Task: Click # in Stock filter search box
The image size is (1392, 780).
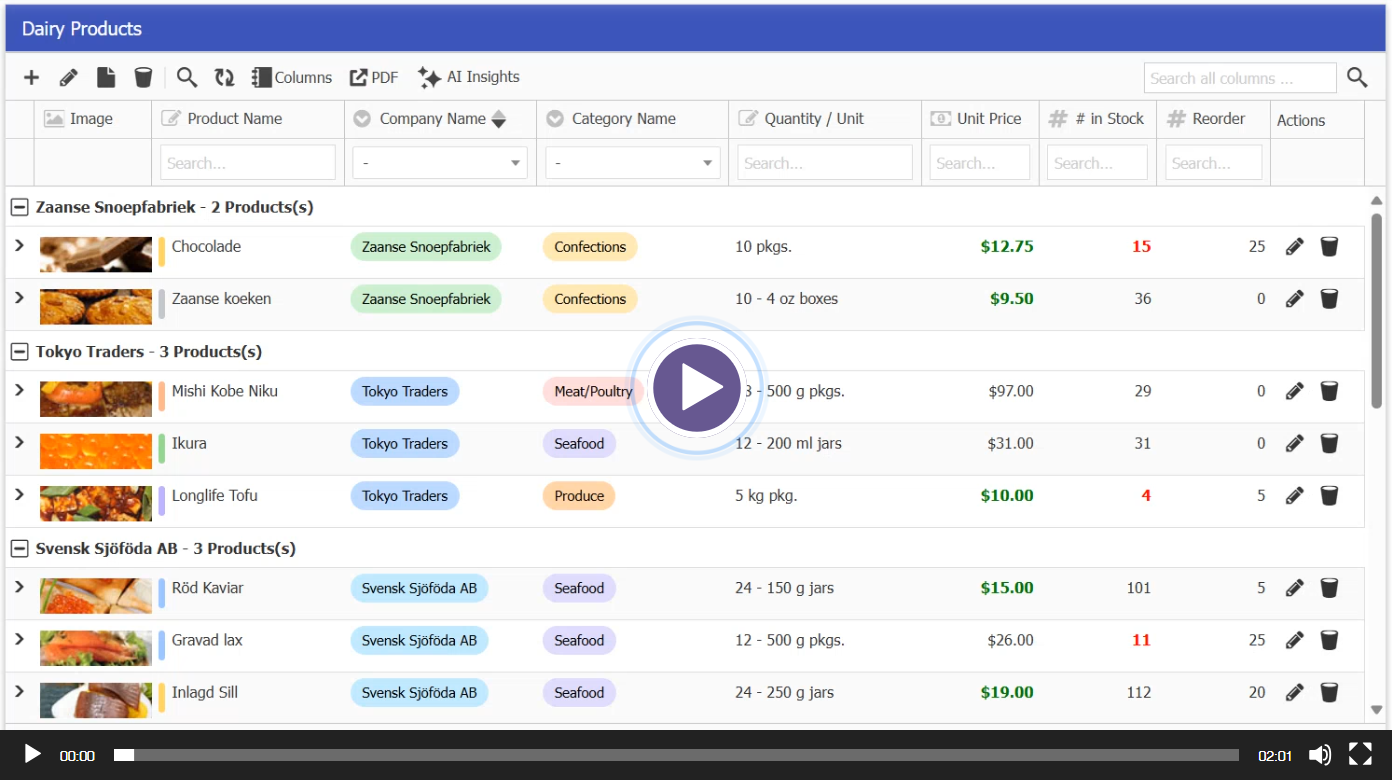Action: click(1098, 163)
